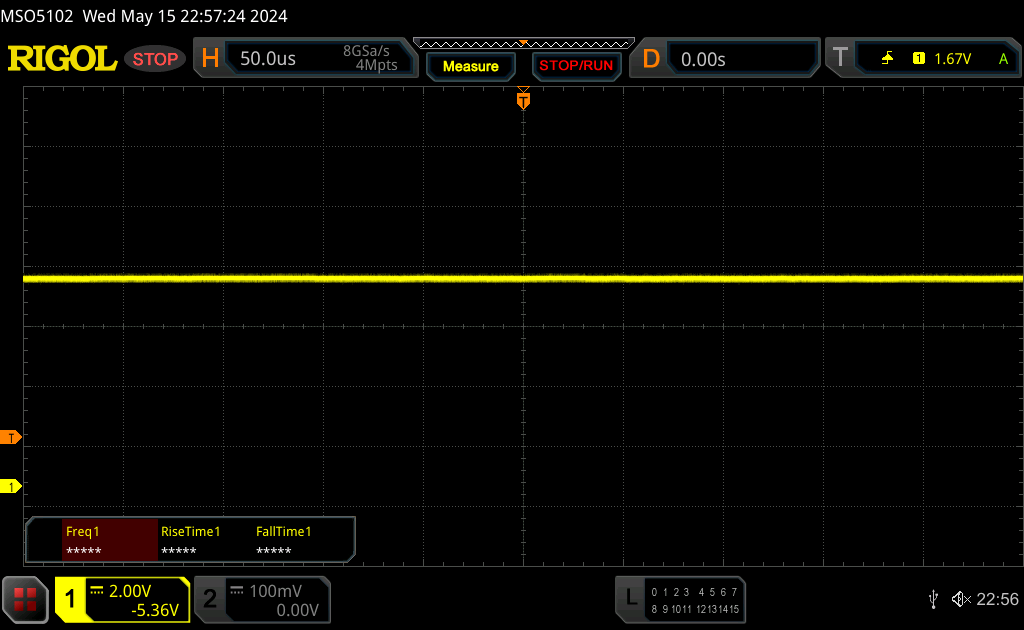
Task: Open the logic analyzer L icon
Action: click(631, 598)
